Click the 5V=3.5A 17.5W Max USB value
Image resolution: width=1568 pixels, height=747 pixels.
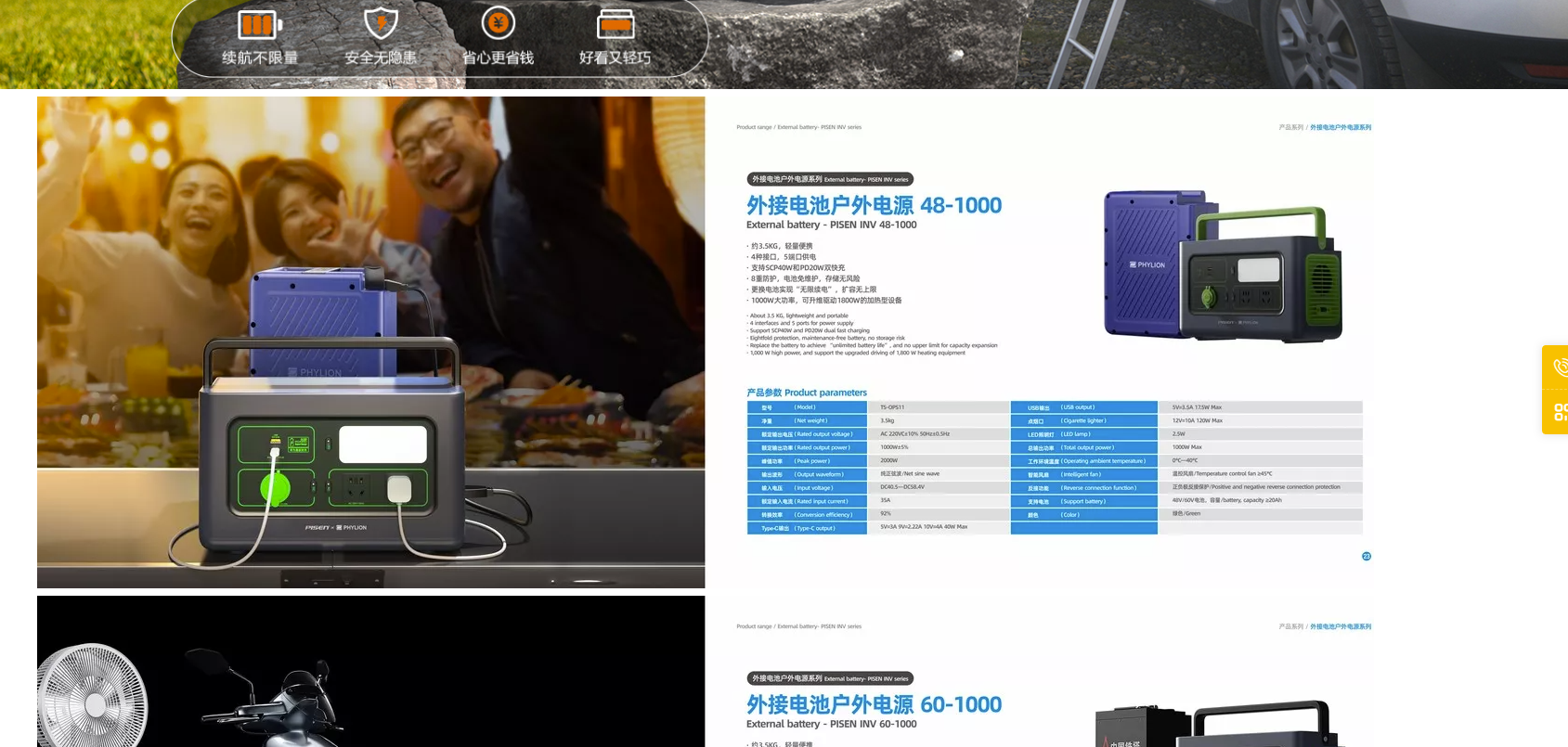tap(1197, 407)
